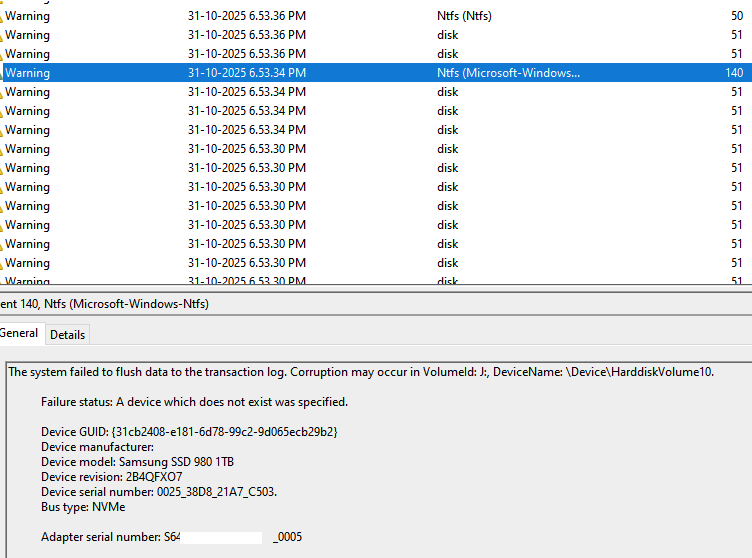Screen dimensions: 752x558
Task: Click the Adapter serial number line
Action: tap(171, 537)
